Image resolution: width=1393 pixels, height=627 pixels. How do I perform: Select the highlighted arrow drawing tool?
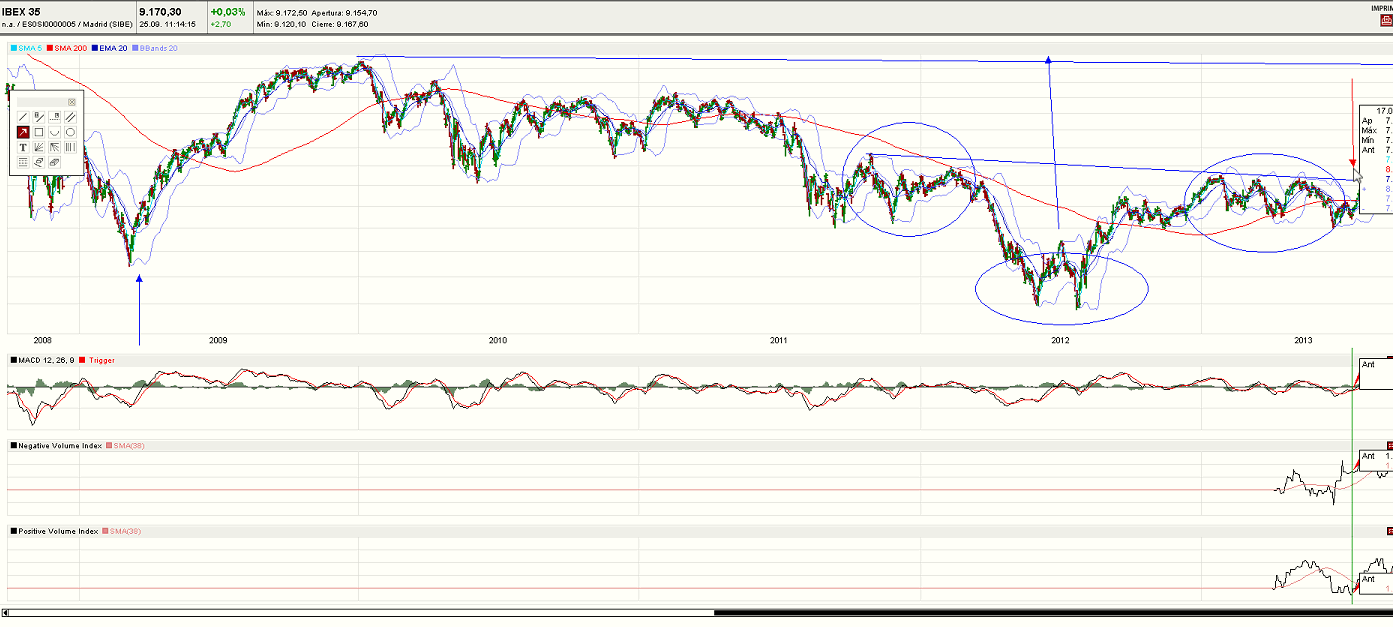point(23,132)
